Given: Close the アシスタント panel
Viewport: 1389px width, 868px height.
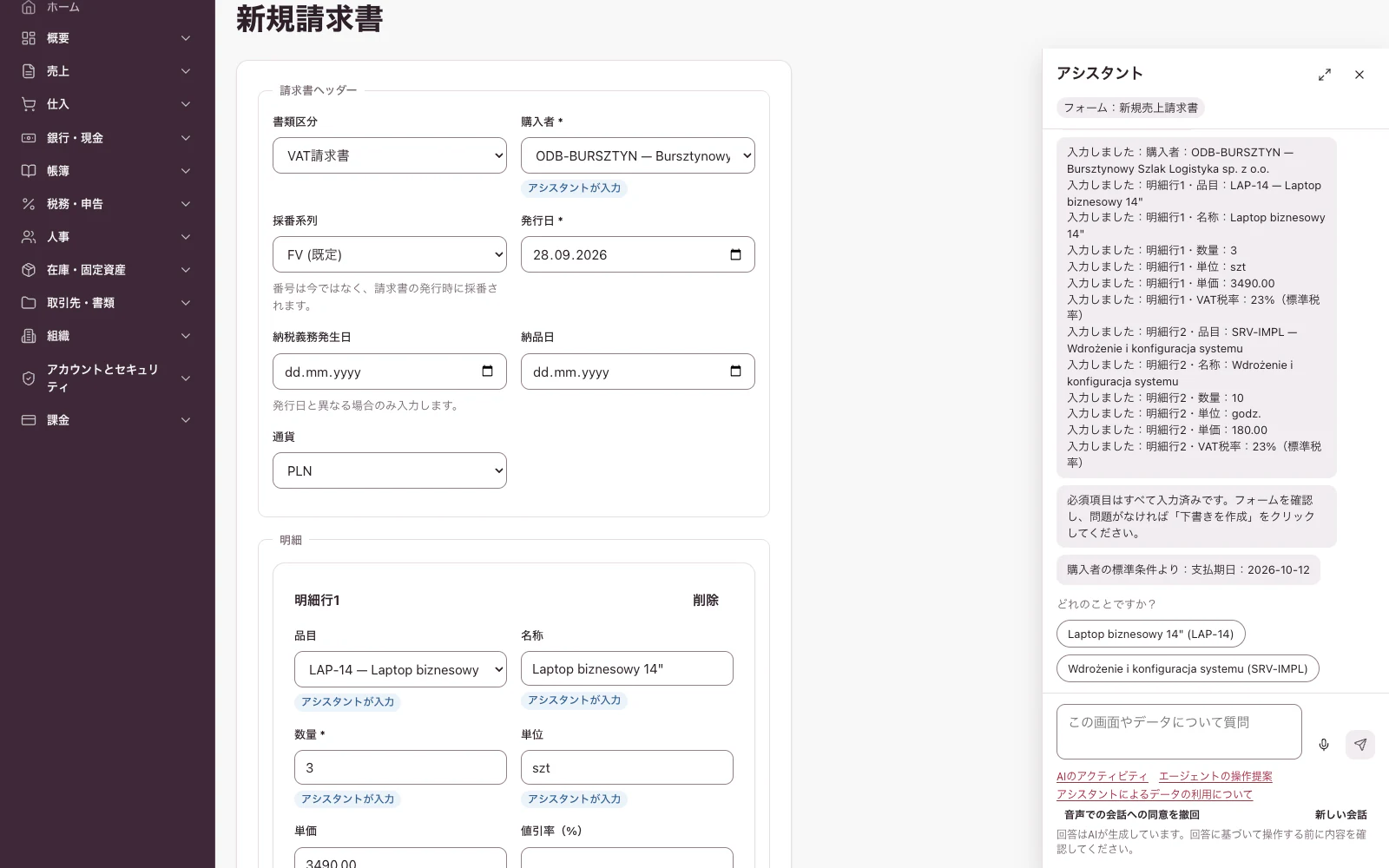Looking at the screenshot, I should pyautogui.click(x=1359, y=75).
